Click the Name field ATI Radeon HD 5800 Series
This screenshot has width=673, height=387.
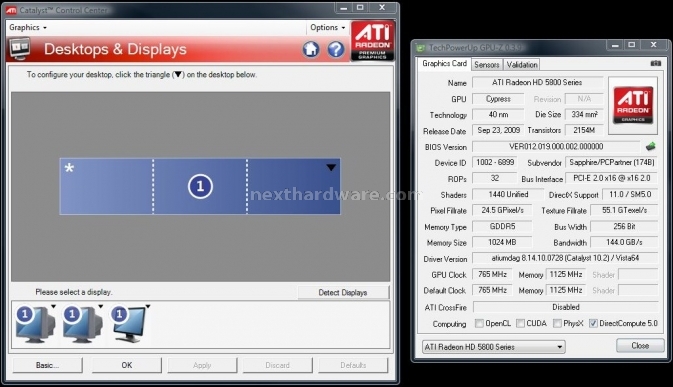(537, 82)
